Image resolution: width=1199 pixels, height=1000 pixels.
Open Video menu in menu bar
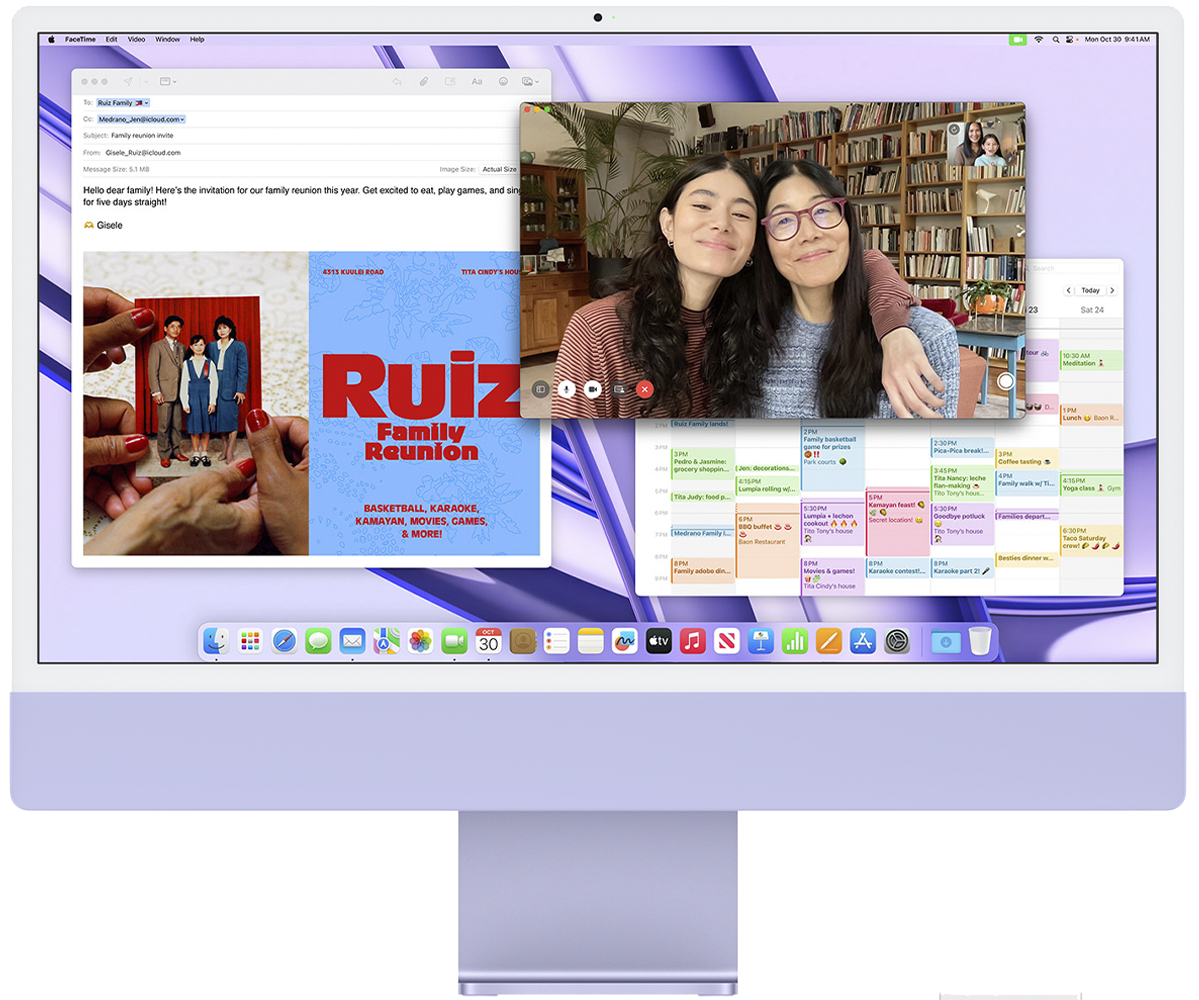click(136, 39)
